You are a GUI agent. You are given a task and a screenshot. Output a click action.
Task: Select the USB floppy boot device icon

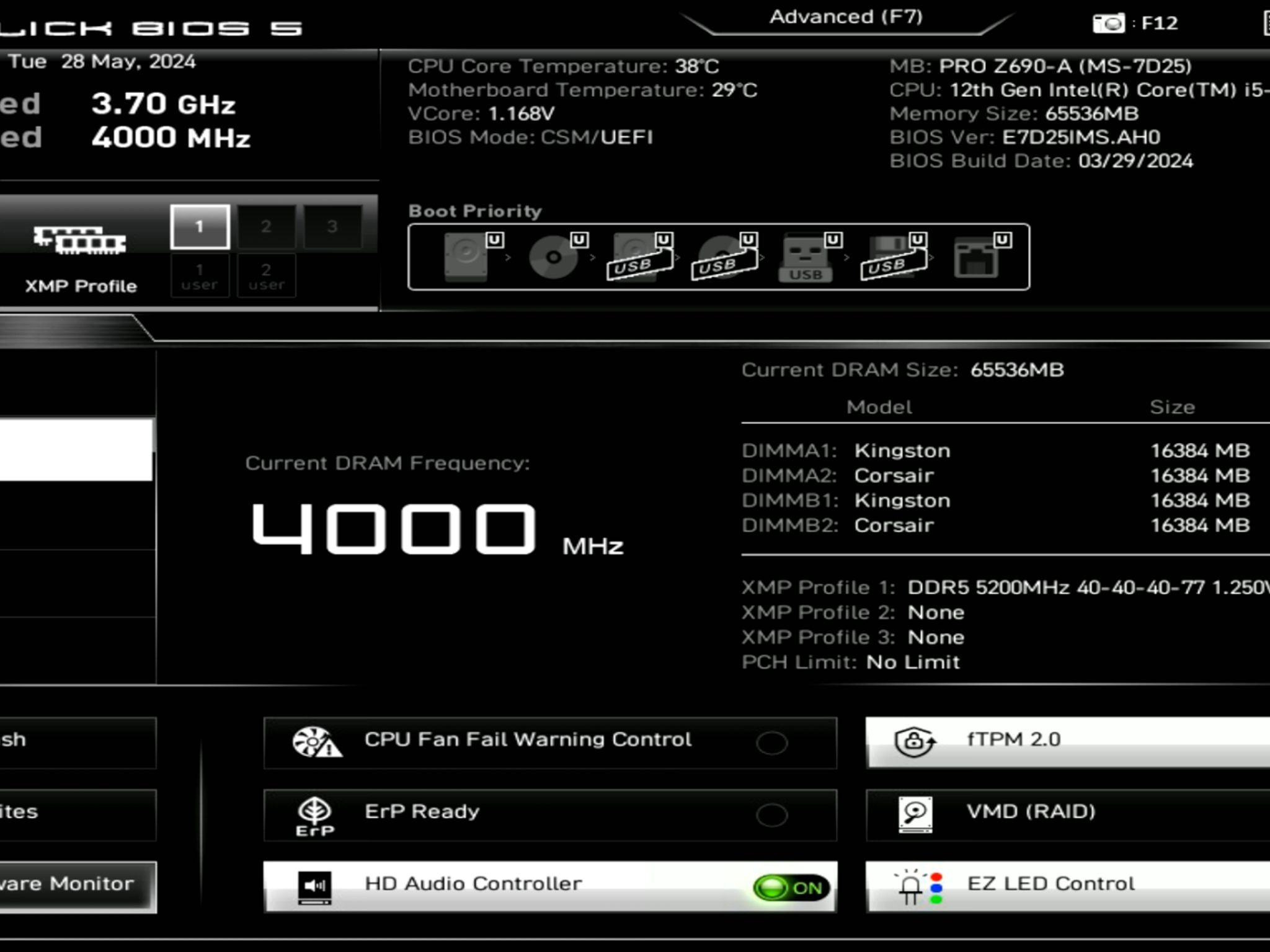click(x=893, y=257)
